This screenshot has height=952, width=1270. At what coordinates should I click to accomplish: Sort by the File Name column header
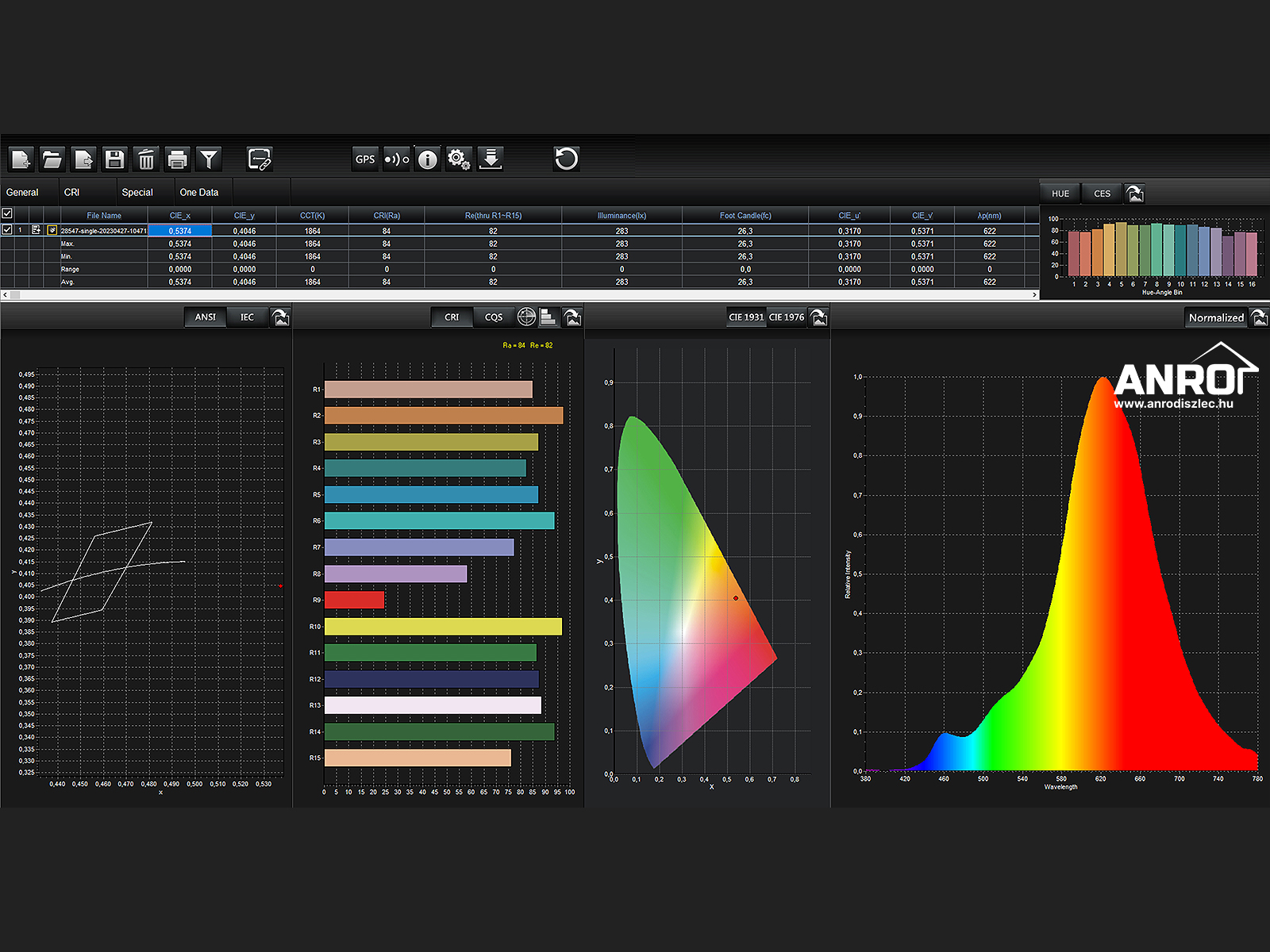coord(104,215)
